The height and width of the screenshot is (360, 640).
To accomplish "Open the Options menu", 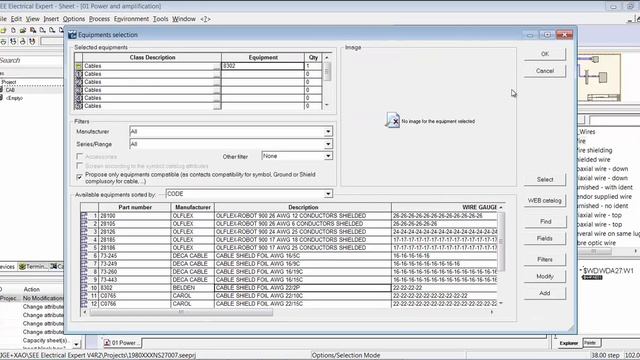I will pyautogui.click(x=74, y=19).
